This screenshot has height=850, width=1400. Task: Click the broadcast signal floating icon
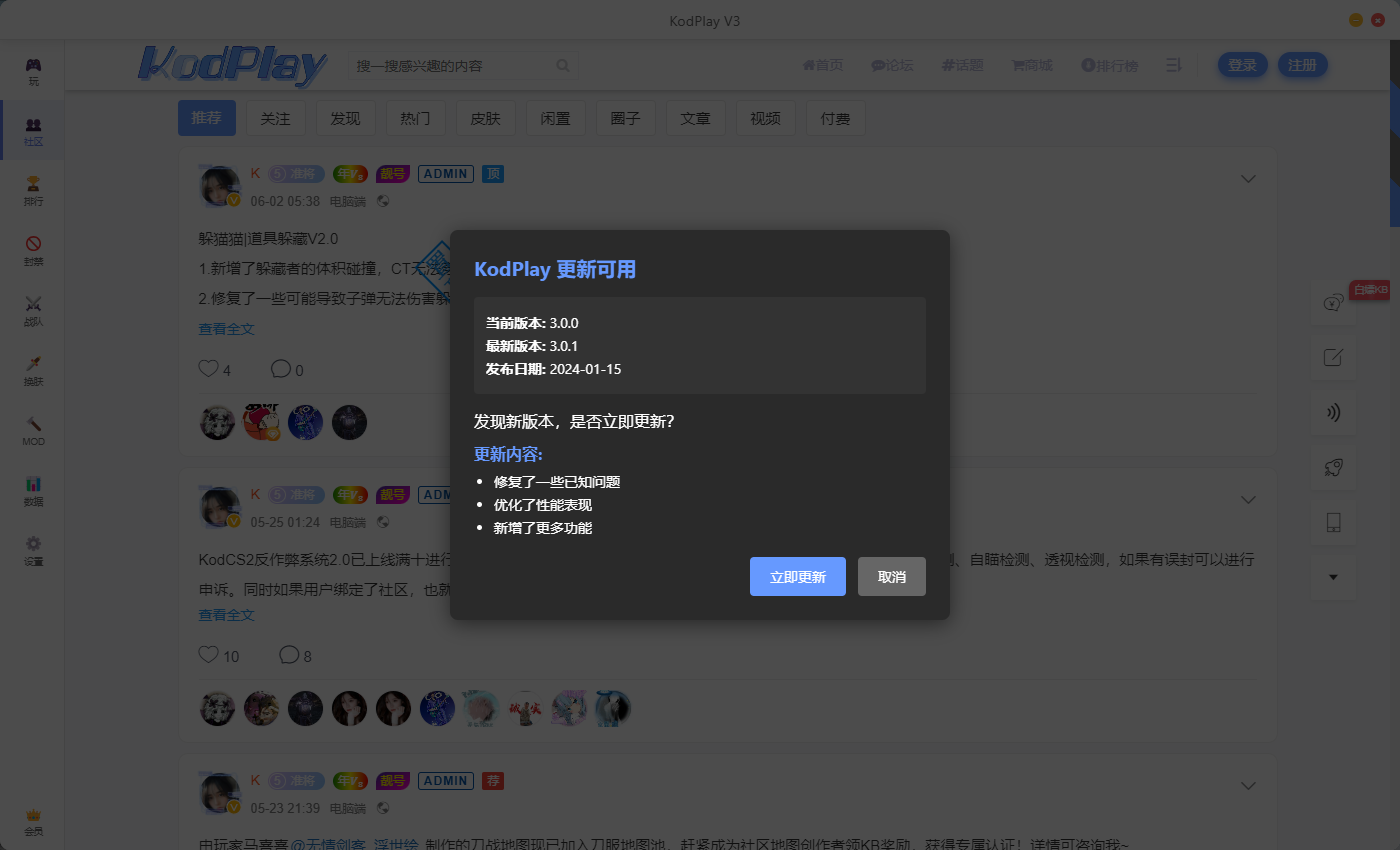click(x=1332, y=412)
